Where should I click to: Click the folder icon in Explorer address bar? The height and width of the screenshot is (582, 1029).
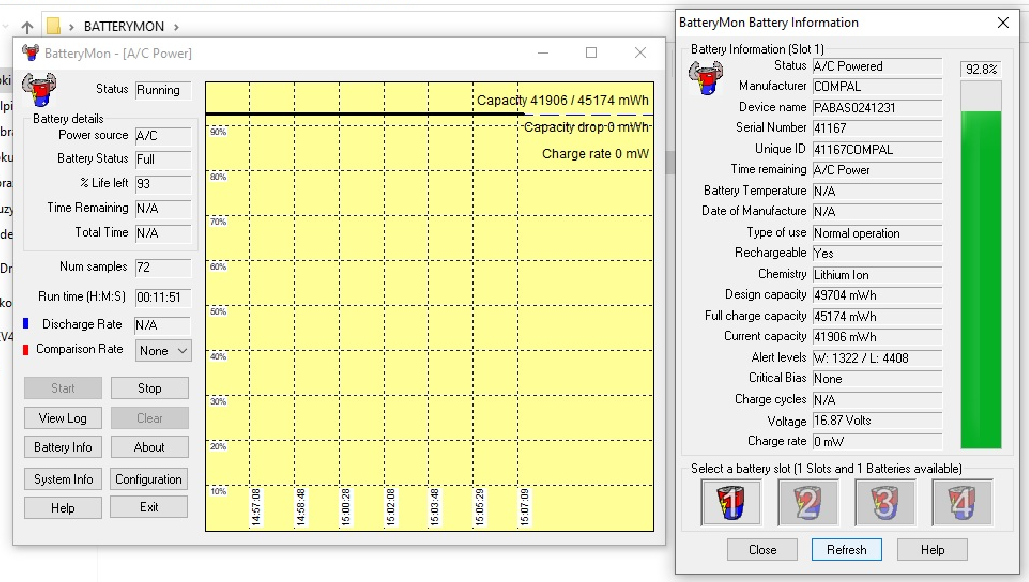(54, 26)
